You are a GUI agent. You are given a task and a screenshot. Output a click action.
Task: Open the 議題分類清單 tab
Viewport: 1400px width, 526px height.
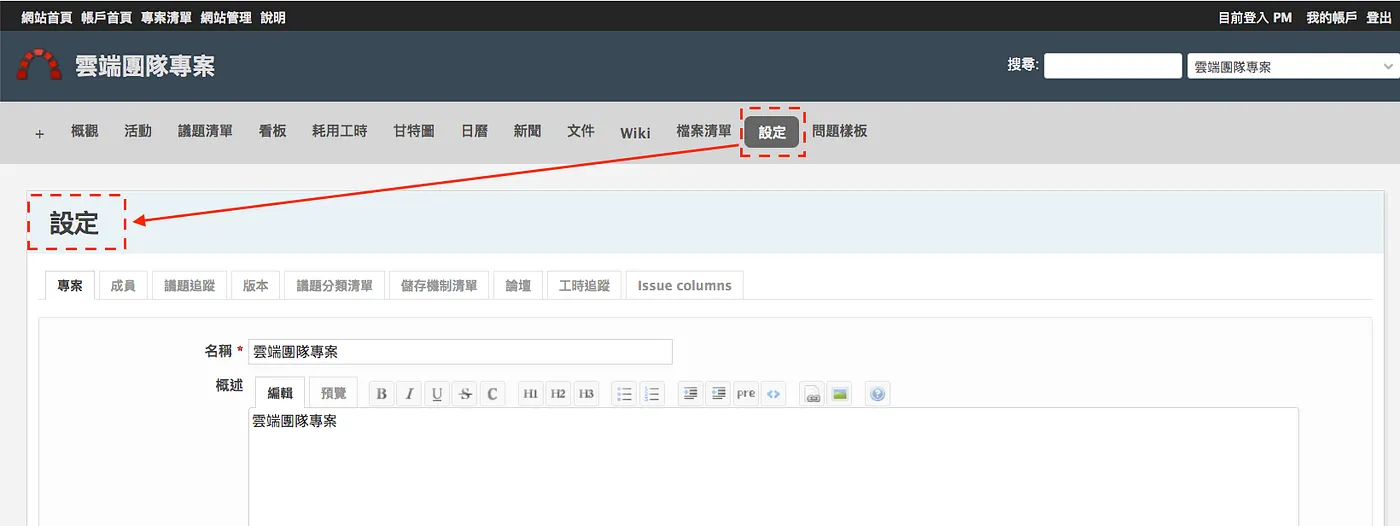coord(334,285)
